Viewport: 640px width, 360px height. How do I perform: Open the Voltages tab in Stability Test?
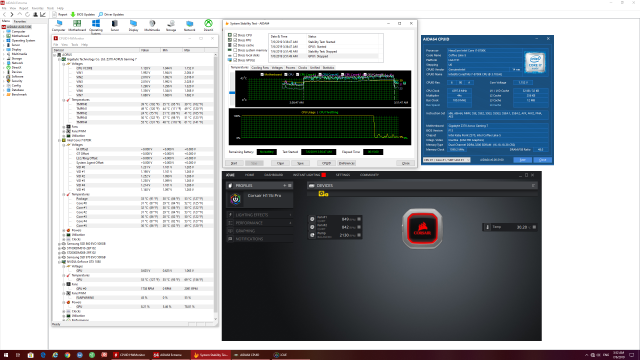[x=277, y=68]
